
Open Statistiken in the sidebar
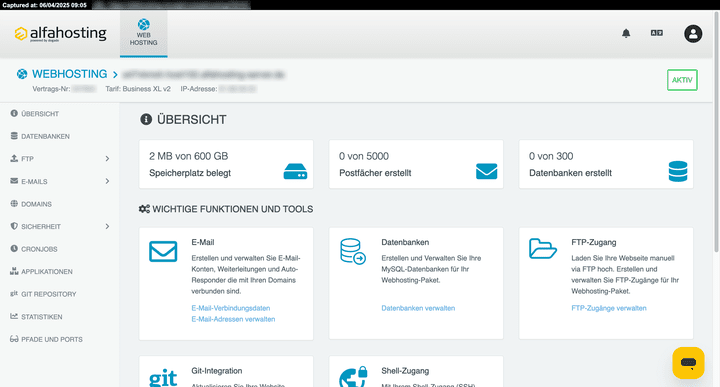coord(42,317)
